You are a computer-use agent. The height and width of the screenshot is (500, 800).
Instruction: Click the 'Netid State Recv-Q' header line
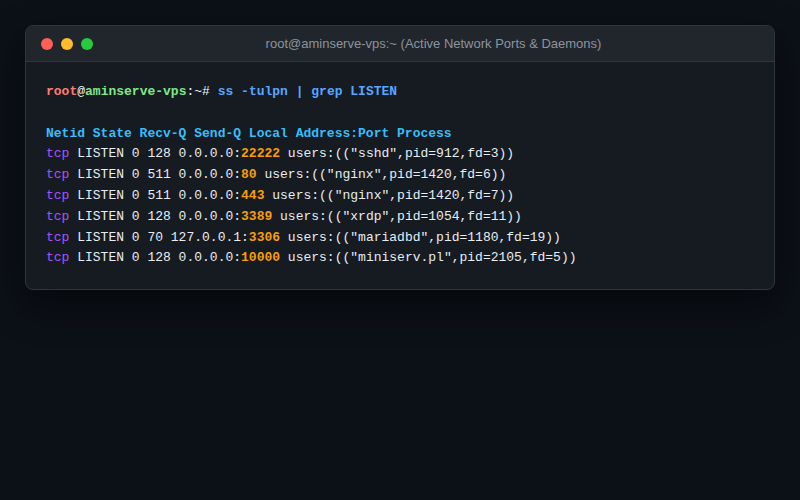(x=248, y=133)
